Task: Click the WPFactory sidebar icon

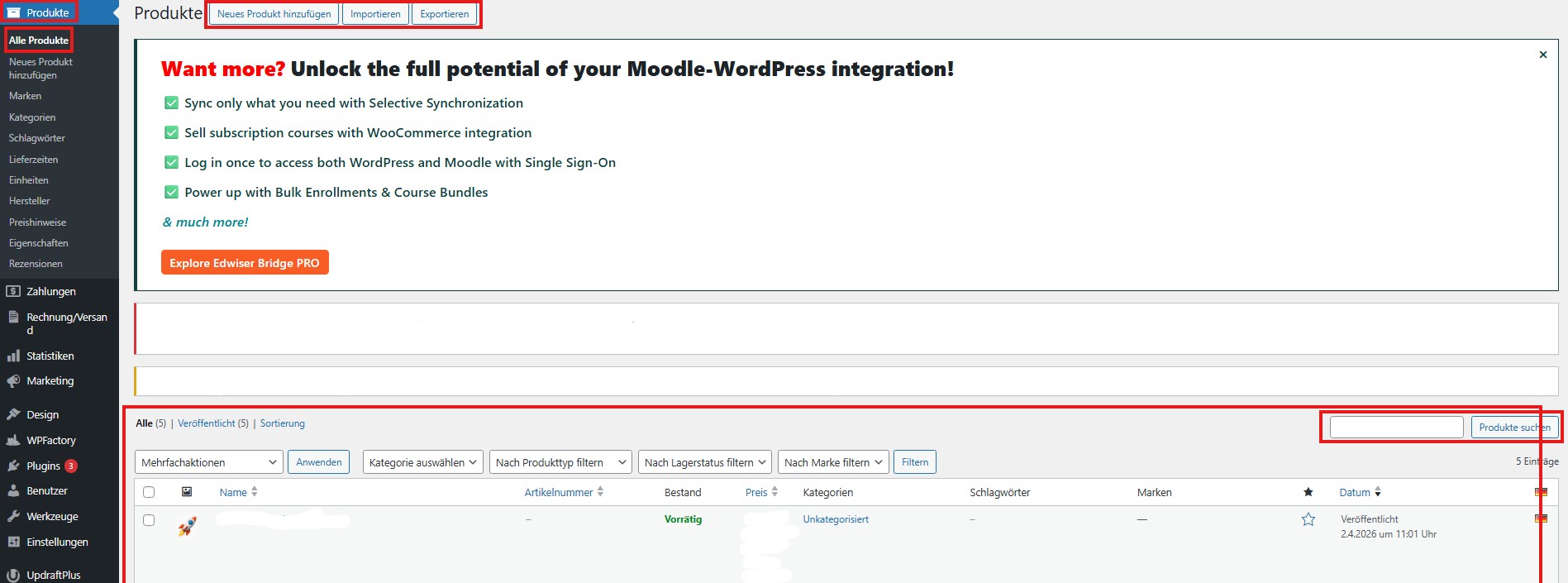Action: [x=13, y=440]
